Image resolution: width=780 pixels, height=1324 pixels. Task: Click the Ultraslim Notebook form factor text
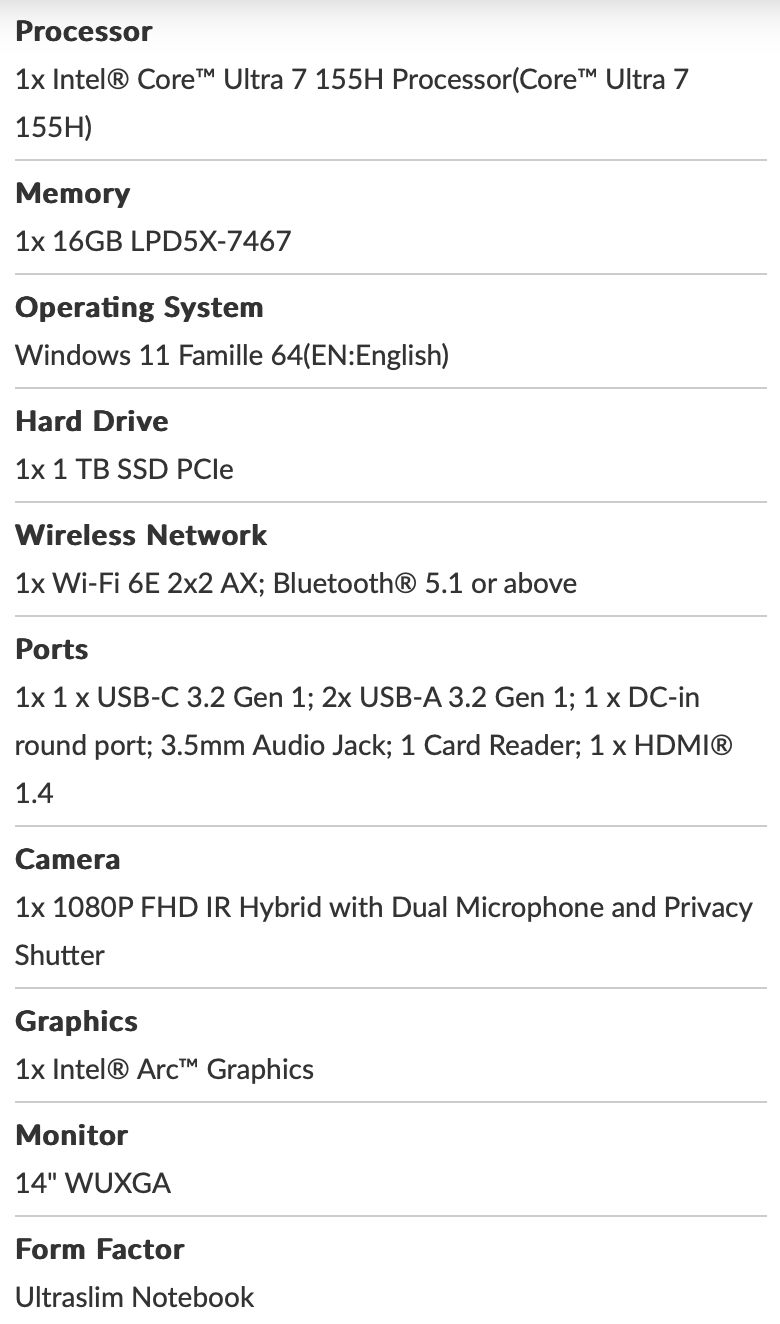(135, 1297)
